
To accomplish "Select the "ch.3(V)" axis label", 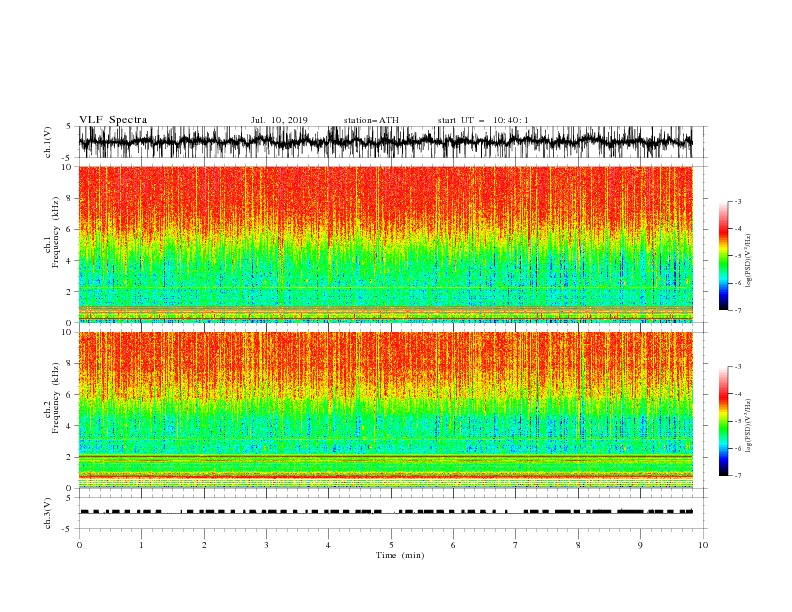I will pyautogui.click(x=48, y=514).
